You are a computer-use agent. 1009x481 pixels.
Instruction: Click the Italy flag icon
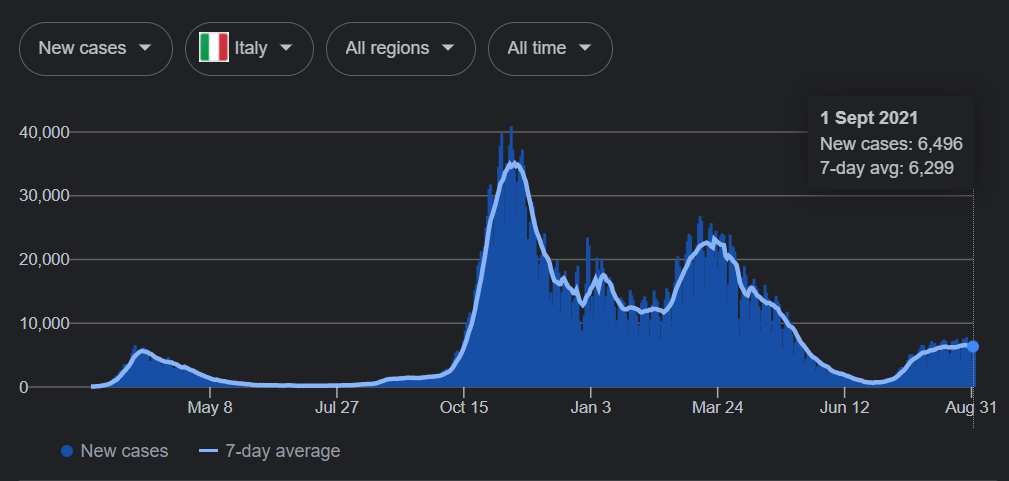tap(214, 48)
